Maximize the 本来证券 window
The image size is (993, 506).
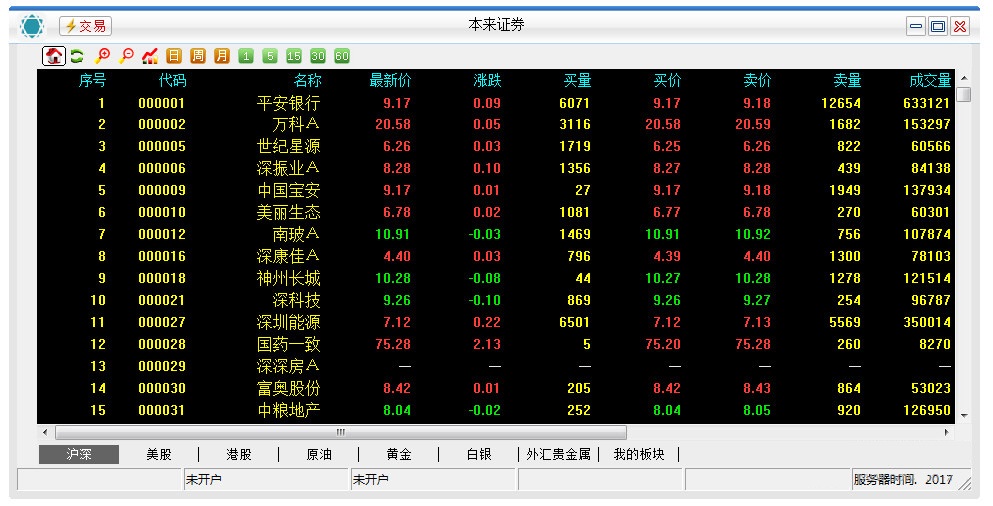tap(938, 27)
